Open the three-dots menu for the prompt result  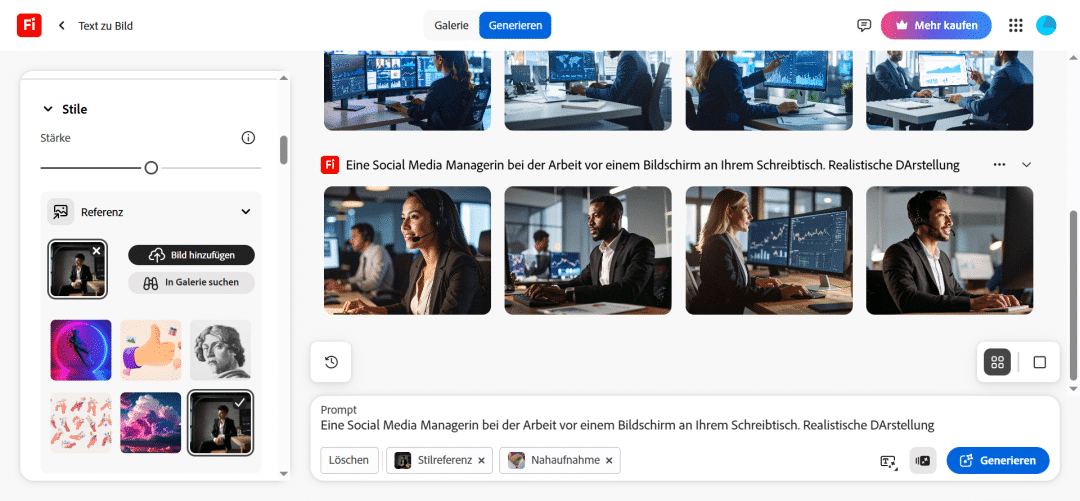point(999,165)
